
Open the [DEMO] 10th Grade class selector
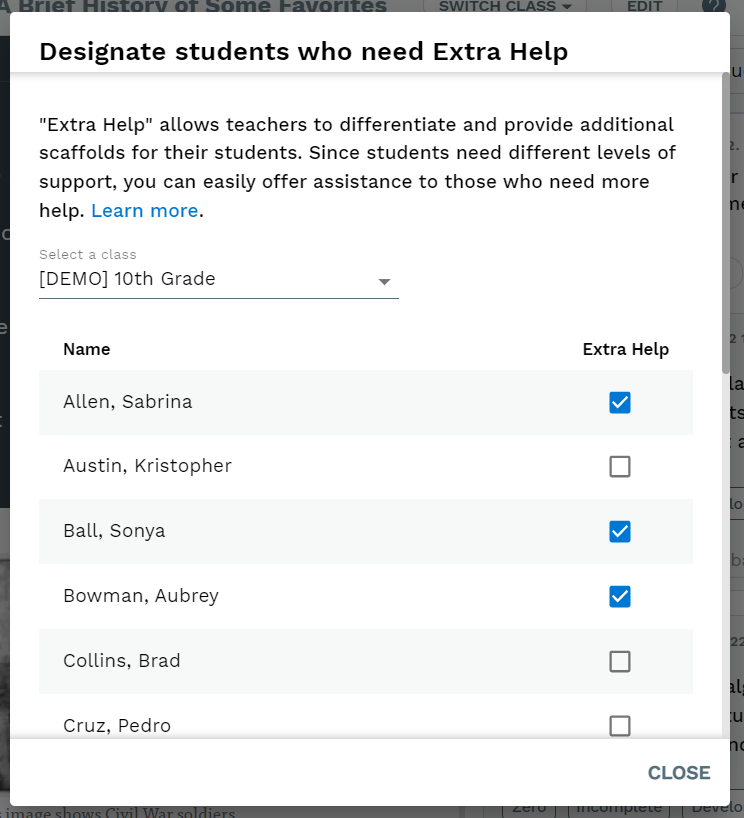point(219,280)
